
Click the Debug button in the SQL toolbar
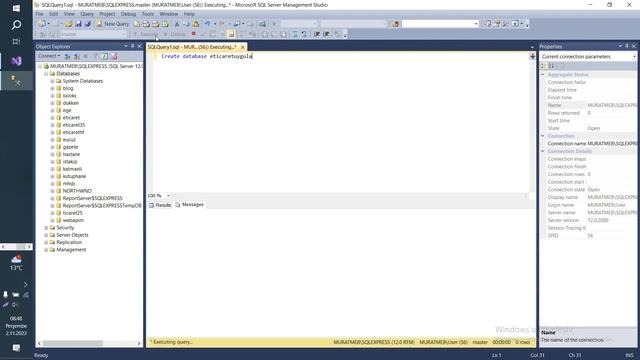coord(175,34)
